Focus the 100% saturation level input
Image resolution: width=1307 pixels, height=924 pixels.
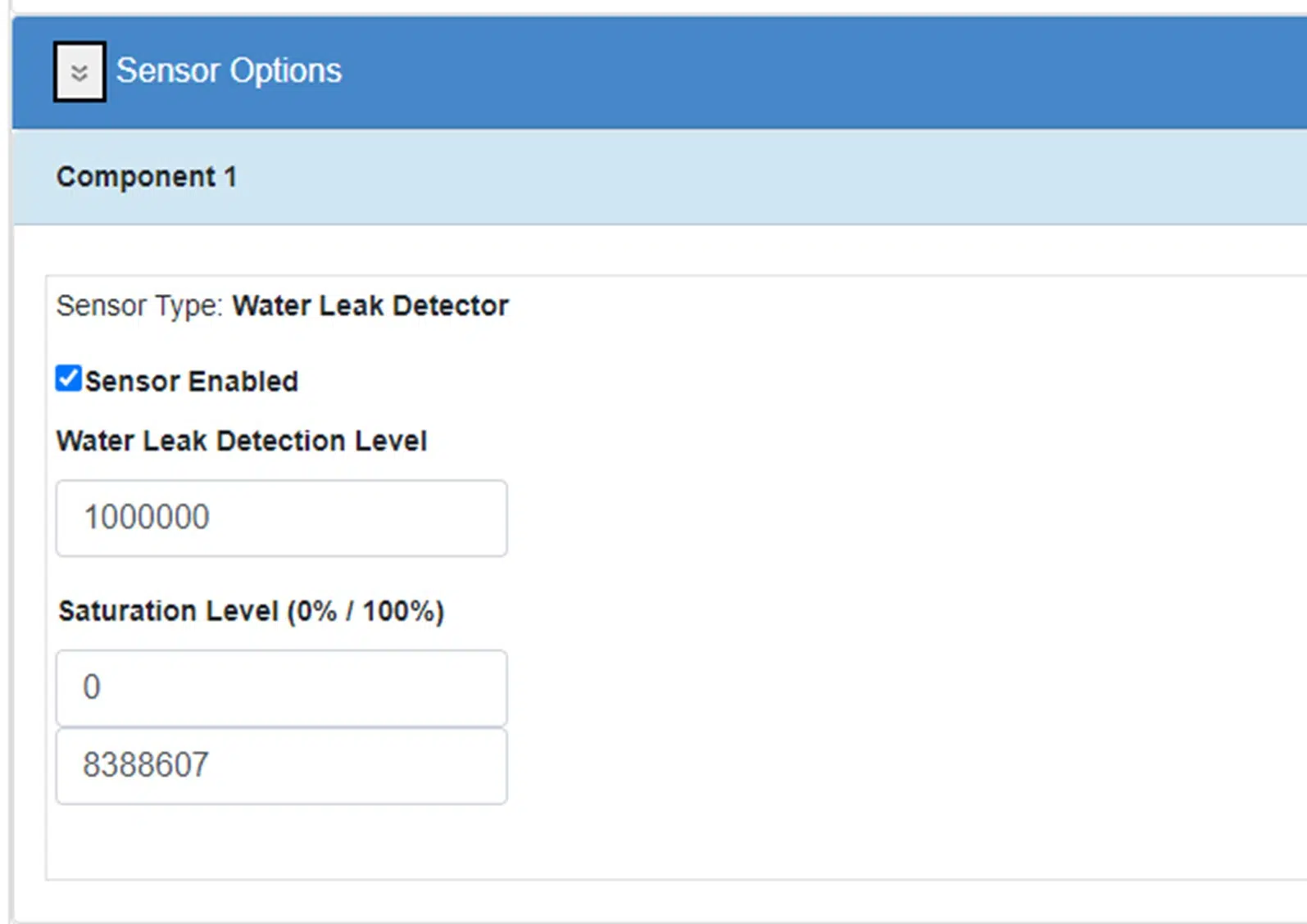(282, 766)
